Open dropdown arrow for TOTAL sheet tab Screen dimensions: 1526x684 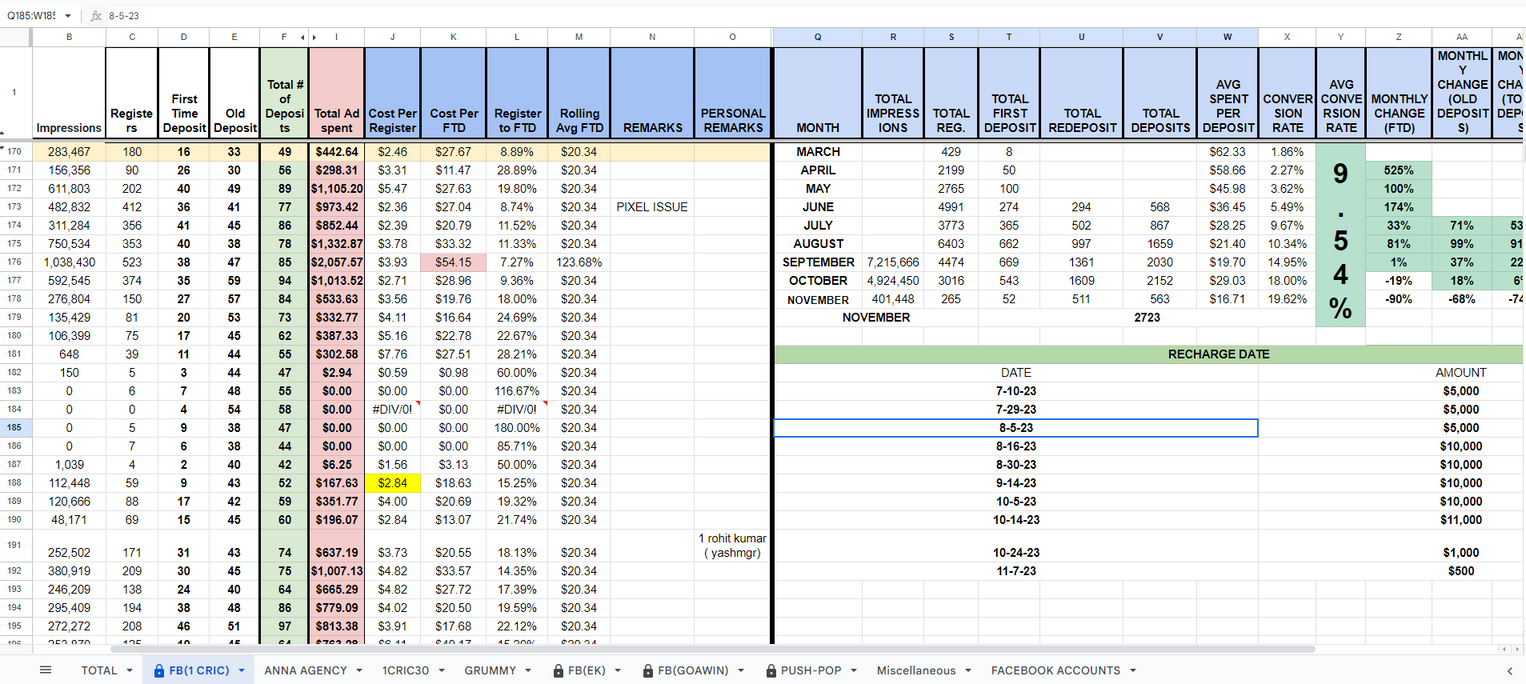point(130,671)
